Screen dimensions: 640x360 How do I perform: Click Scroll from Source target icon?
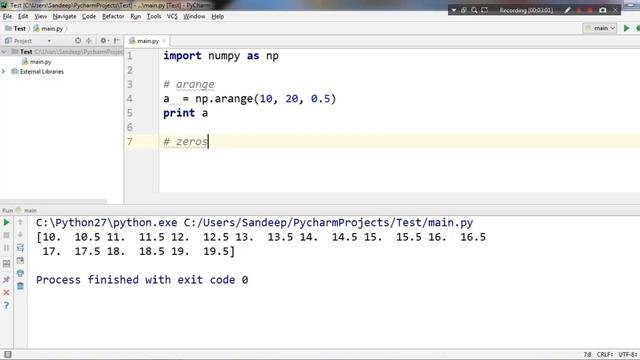(78, 40)
